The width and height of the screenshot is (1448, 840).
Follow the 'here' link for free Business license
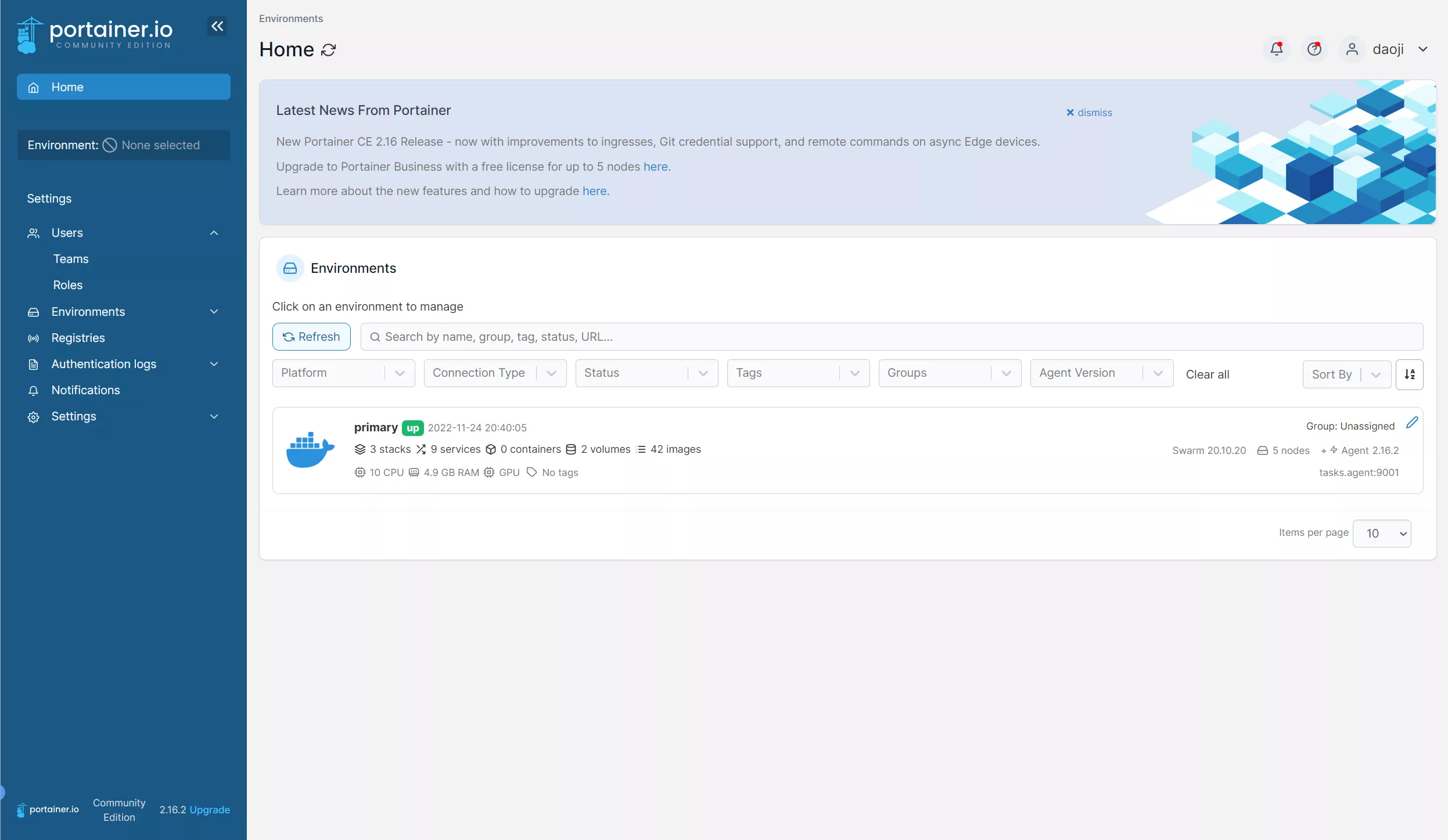click(655, 167)
